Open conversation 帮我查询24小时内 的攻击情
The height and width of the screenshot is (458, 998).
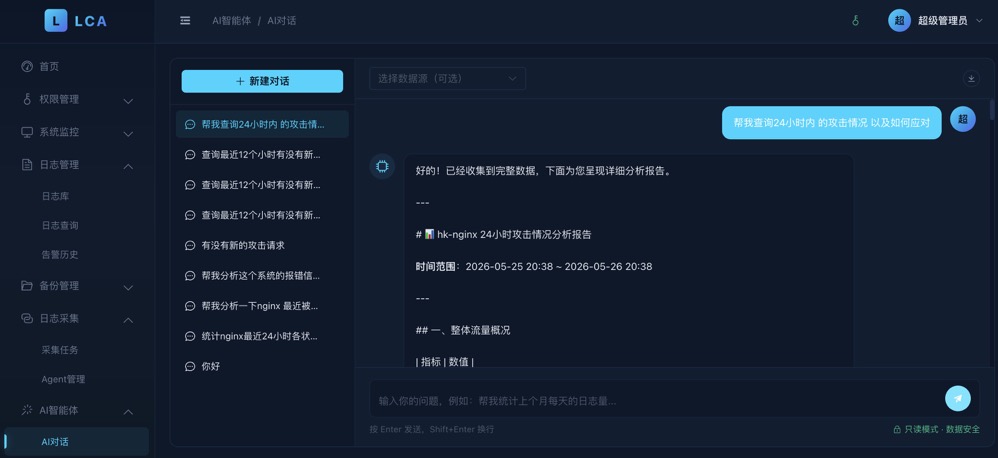pos(262,124)
